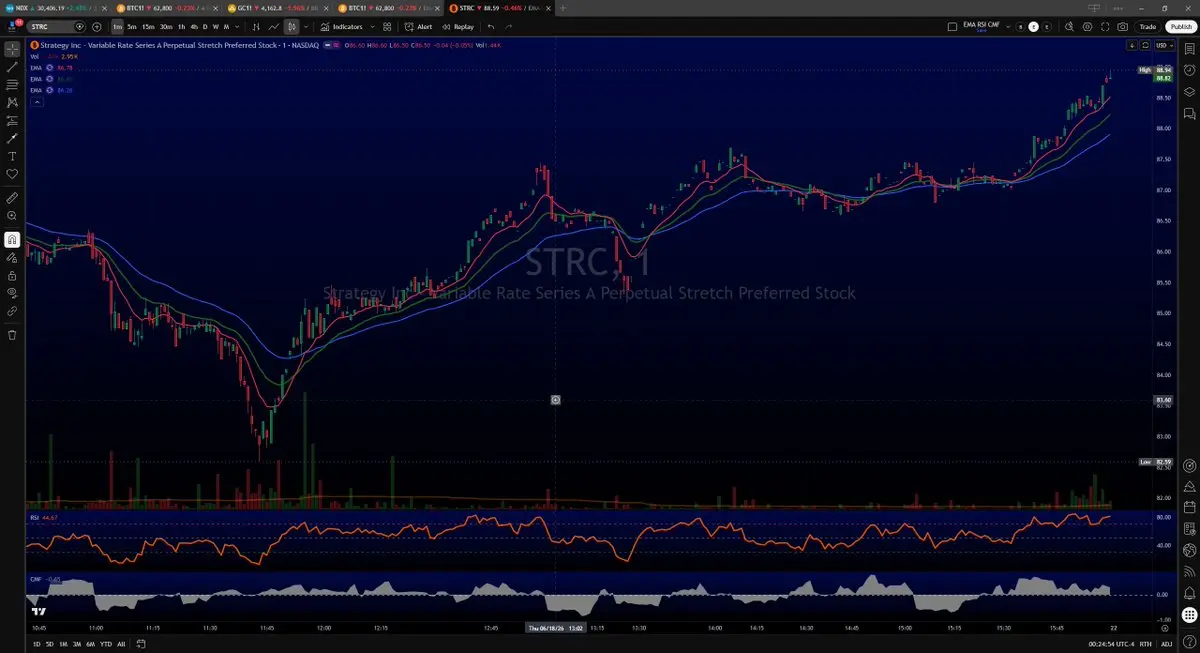
Task: Expand the chart style dropdown
Action: pos(306,27)
